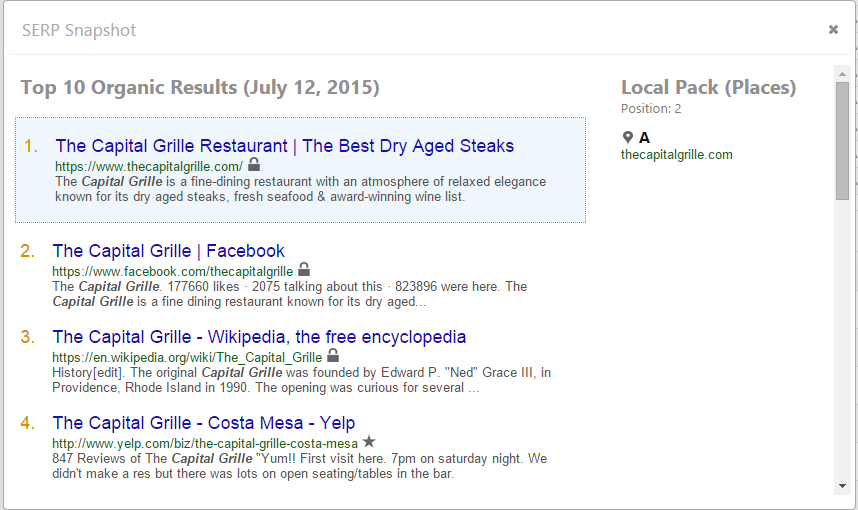This screenshot has height=510, width=858.
Task: Click the en.wikipedia.org The_Capital_Grille URL
Action: click(187, 357)
